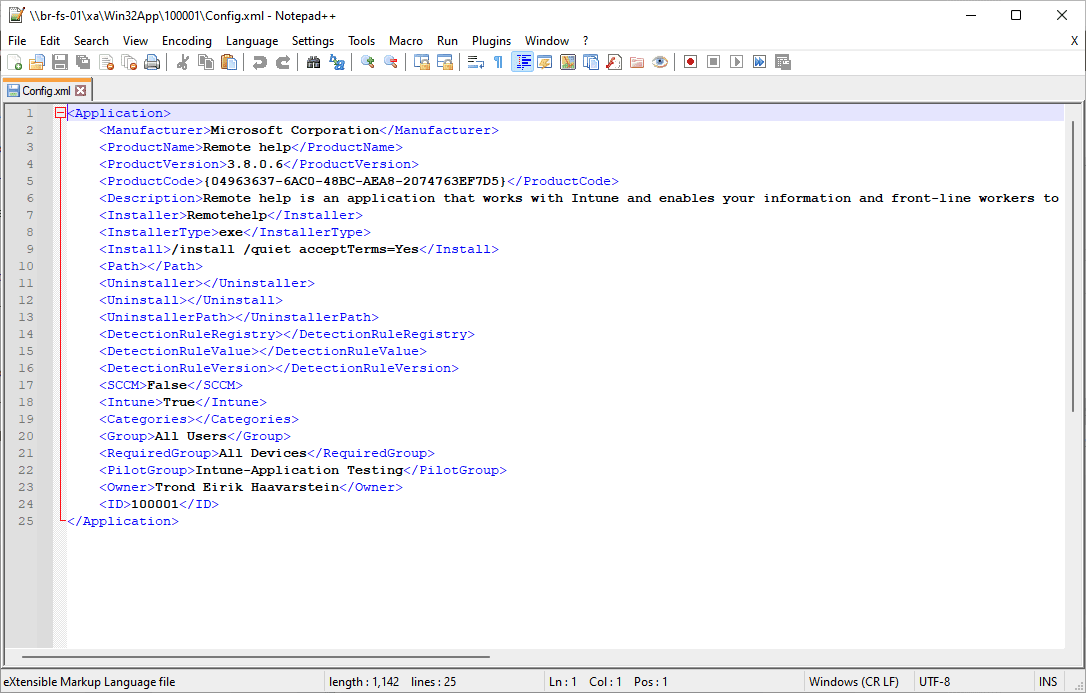Save the current Config.xml file
Viewport: 1086px width, 693px height.
point(59,61)
